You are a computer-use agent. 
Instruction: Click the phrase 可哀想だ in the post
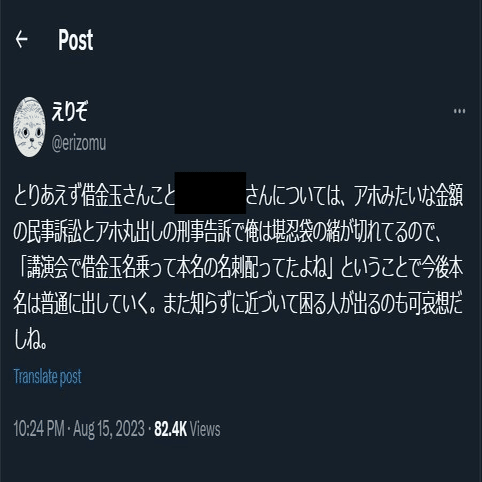tap(436, 304)
